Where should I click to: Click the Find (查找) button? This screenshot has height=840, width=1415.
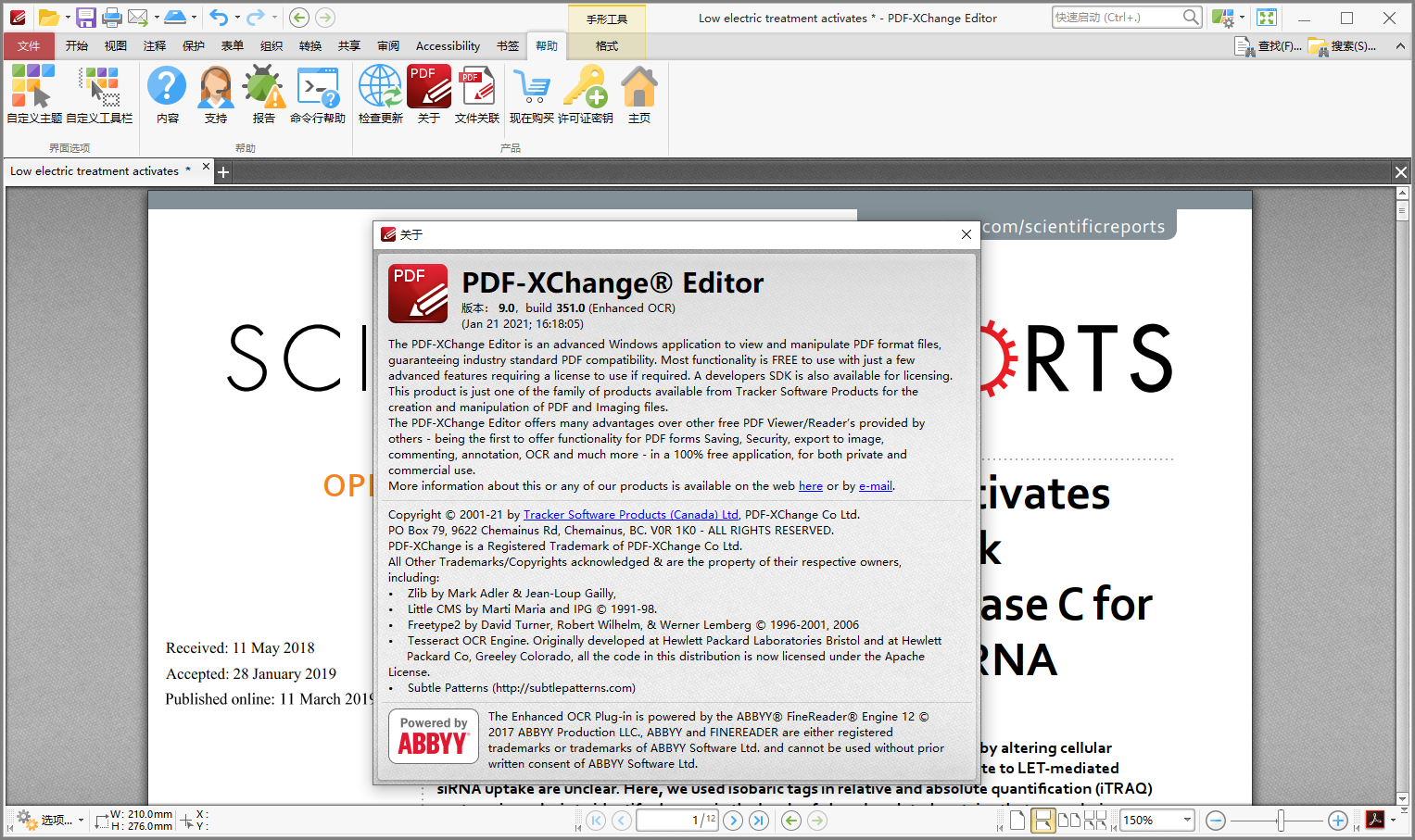pos(1269,45)
